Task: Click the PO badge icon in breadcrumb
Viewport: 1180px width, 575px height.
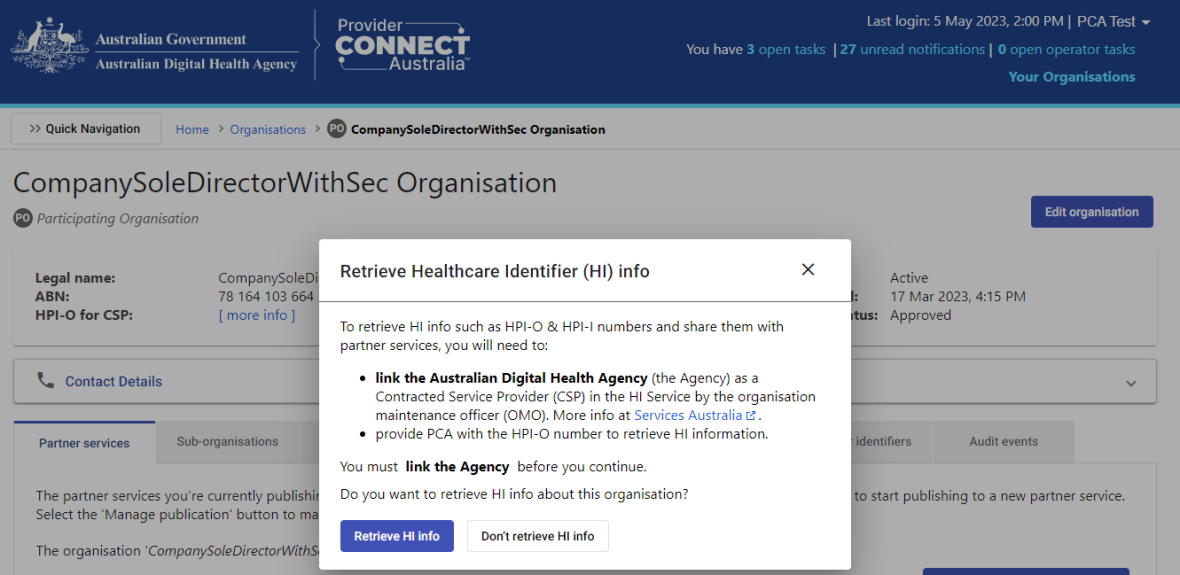Action: pyautogui.click(x=336, y=129)
